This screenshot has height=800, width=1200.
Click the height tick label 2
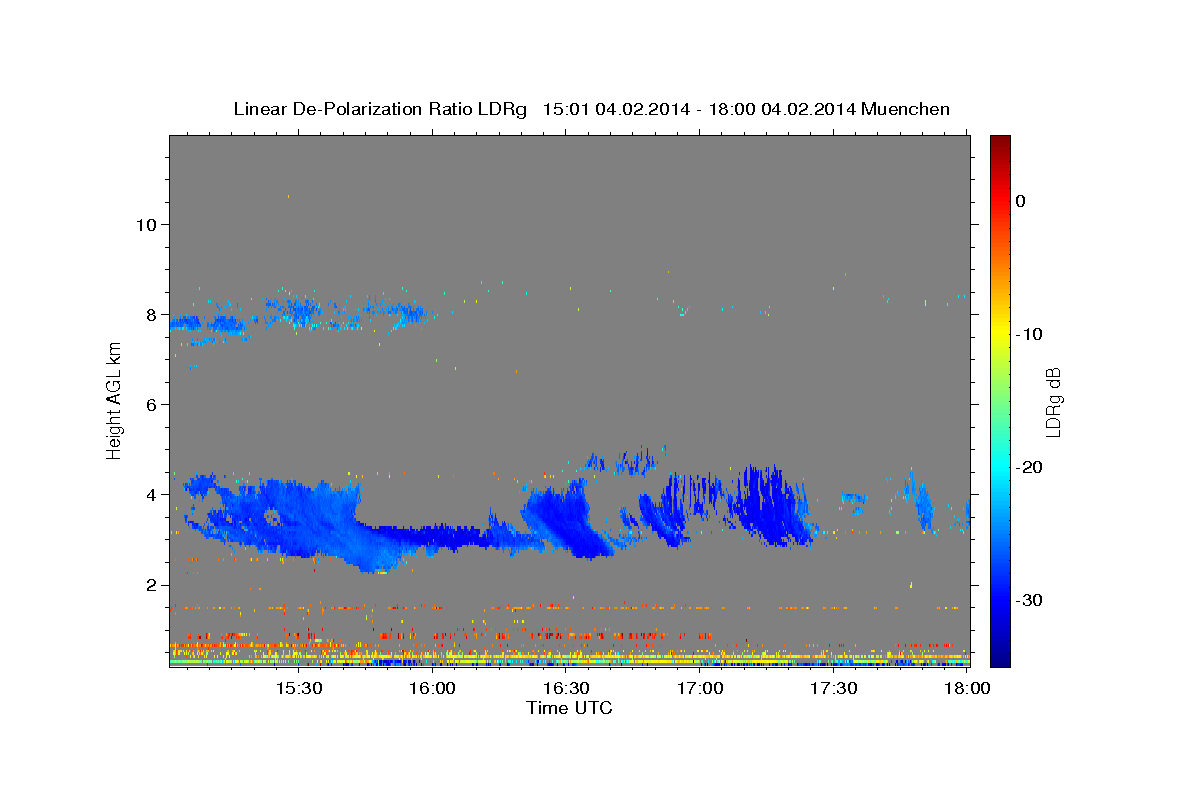pos(149,584)
